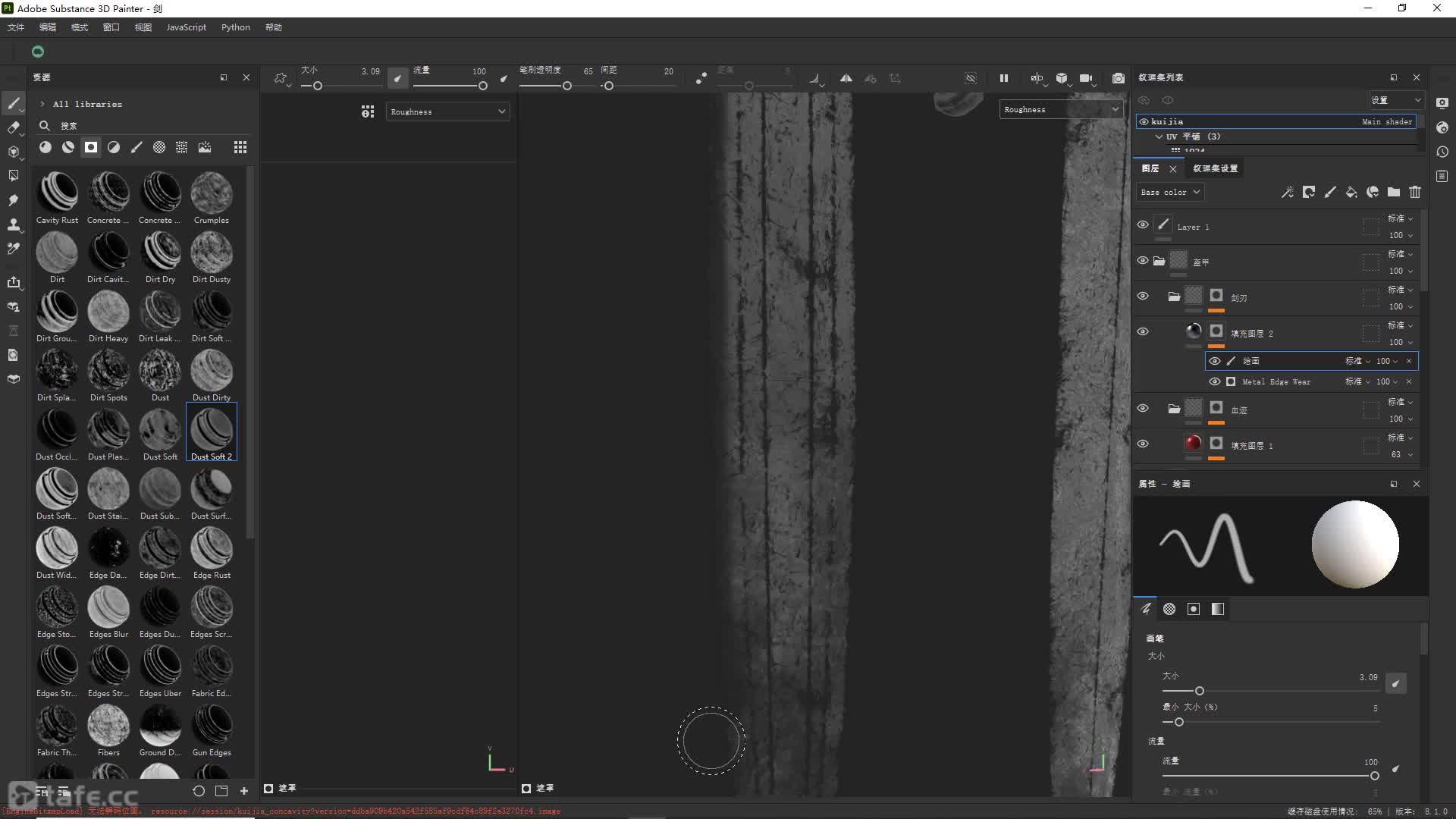Close the 图层 tab
1456x819 pixels.
(1173, 168)
